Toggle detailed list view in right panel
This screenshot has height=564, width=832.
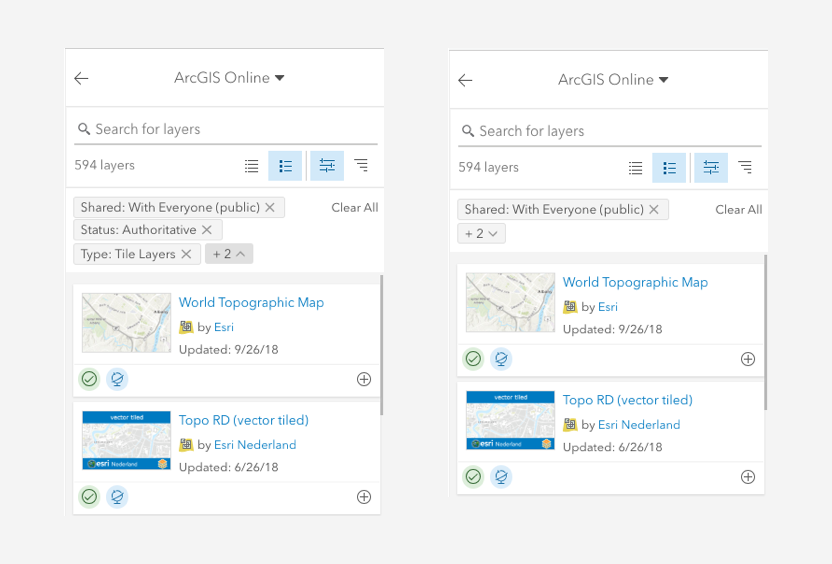tap(669, 168)
